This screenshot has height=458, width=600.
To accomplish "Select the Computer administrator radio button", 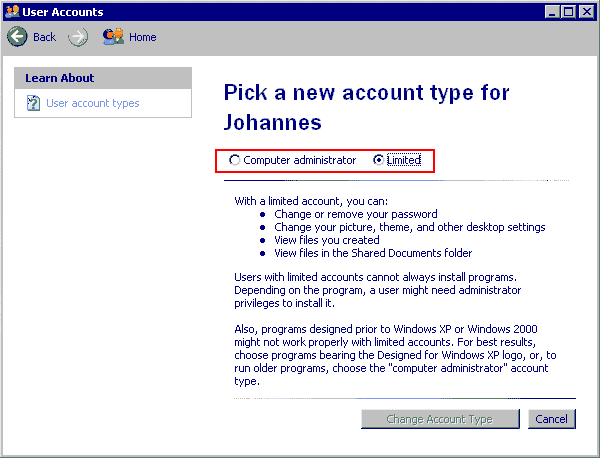I will [234, 160].
